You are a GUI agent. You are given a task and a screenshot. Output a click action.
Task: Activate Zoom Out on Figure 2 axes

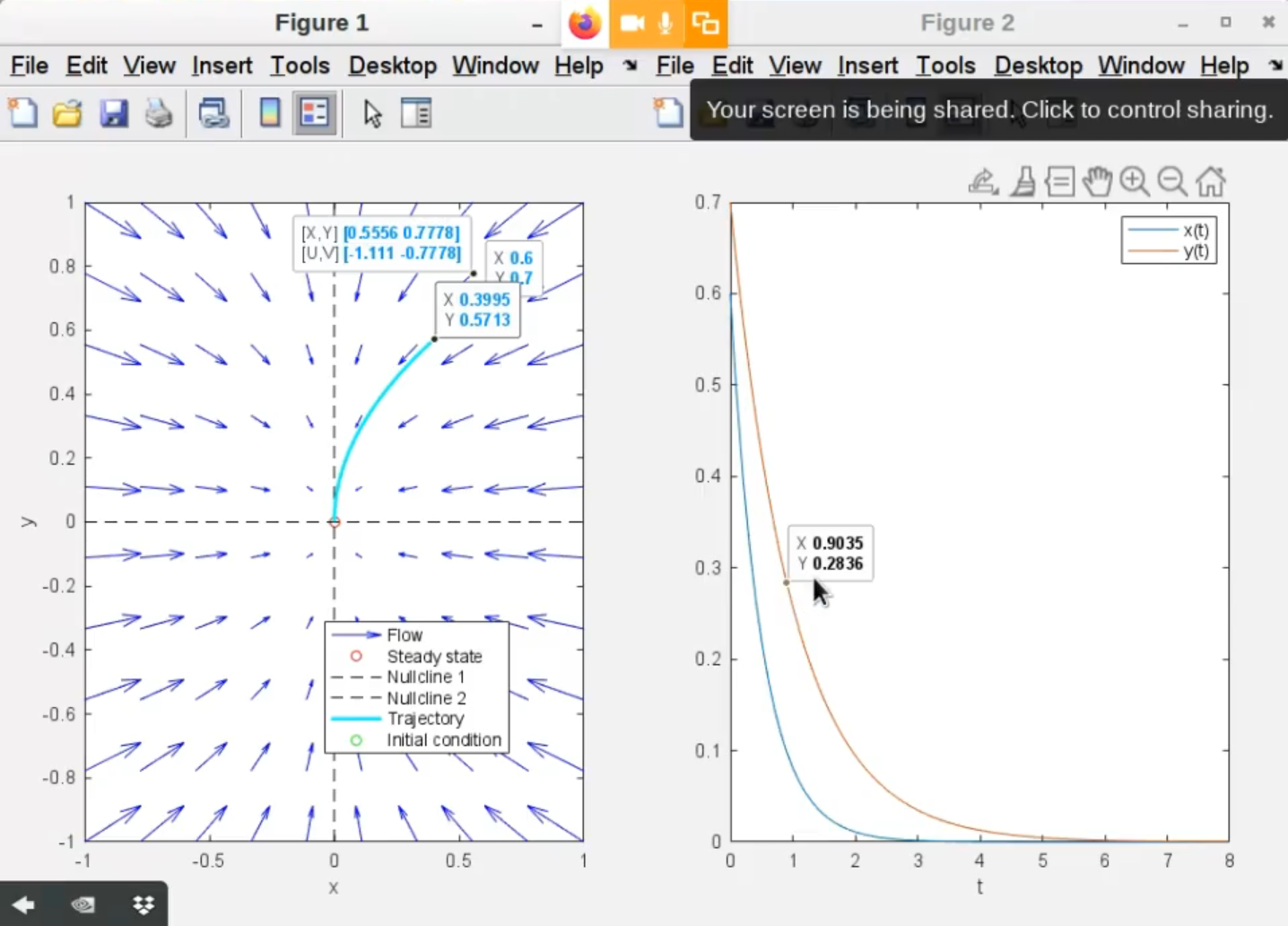pyautogui.click(x=1171, y=181)
